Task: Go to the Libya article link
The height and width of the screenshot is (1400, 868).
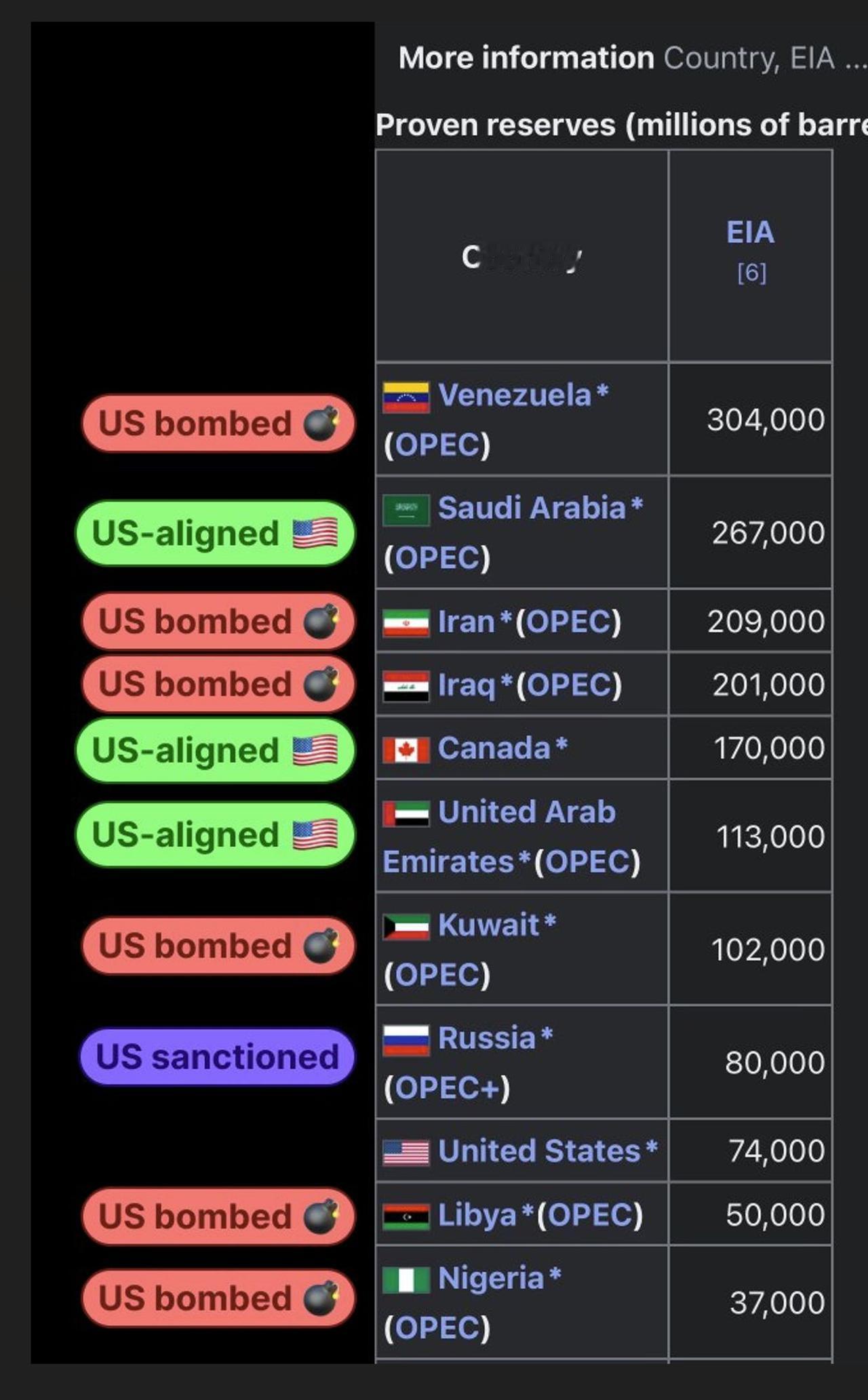Action: (477, 1215)
